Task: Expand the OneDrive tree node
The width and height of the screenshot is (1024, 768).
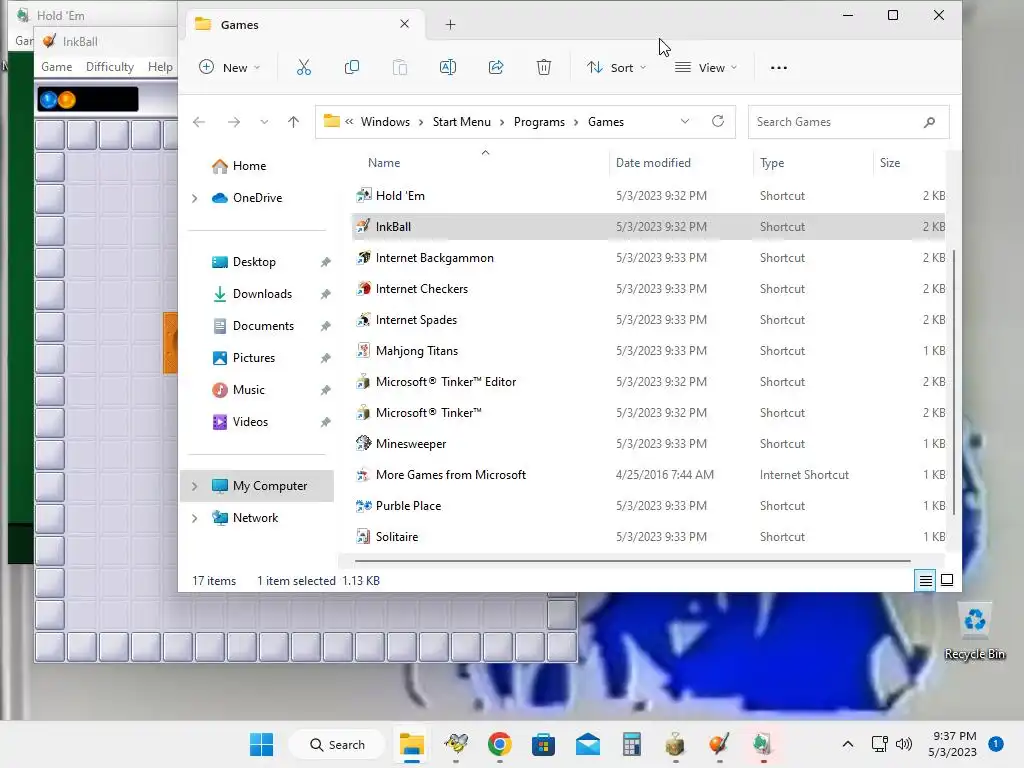Action: point(195,198)
